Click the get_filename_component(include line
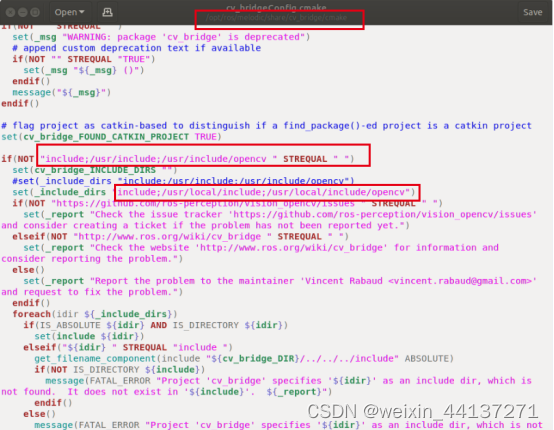The height and width of the screenshot is (430, 554). (244, 359)
